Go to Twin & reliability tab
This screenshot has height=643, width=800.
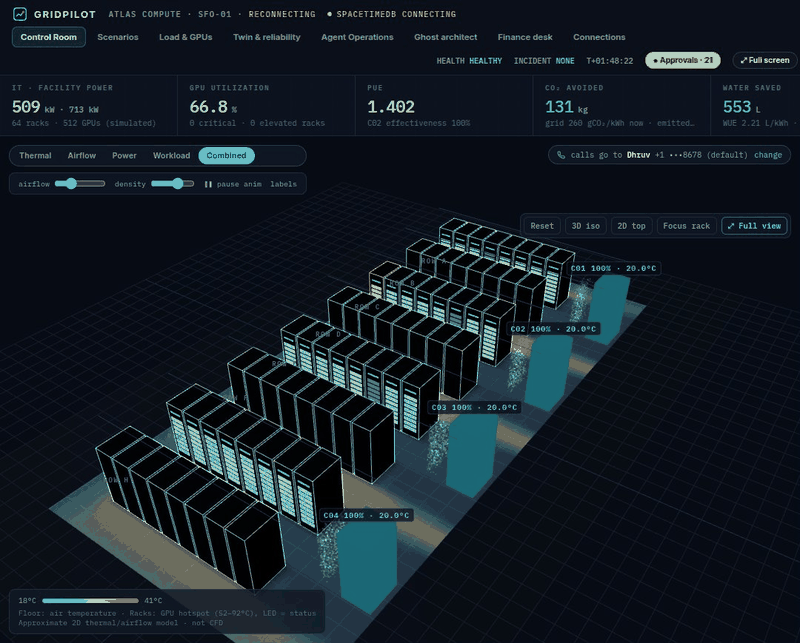267,37
